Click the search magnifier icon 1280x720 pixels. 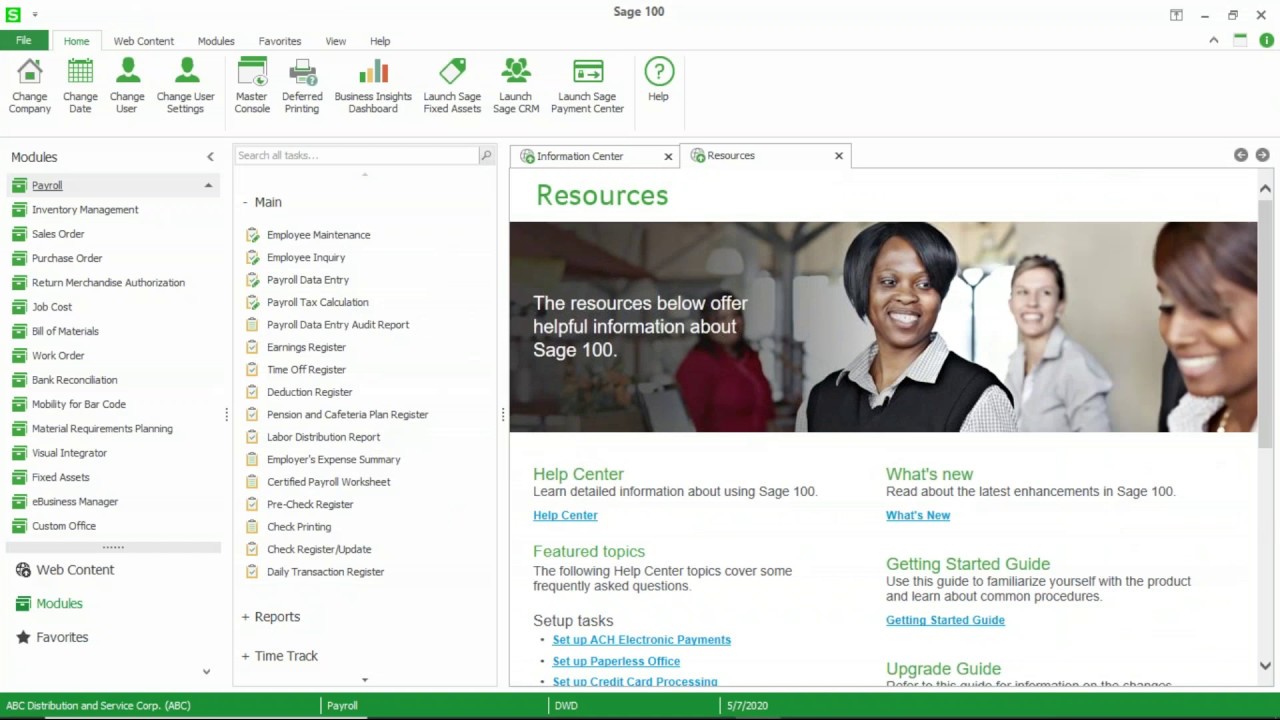[x=486, y=155]
